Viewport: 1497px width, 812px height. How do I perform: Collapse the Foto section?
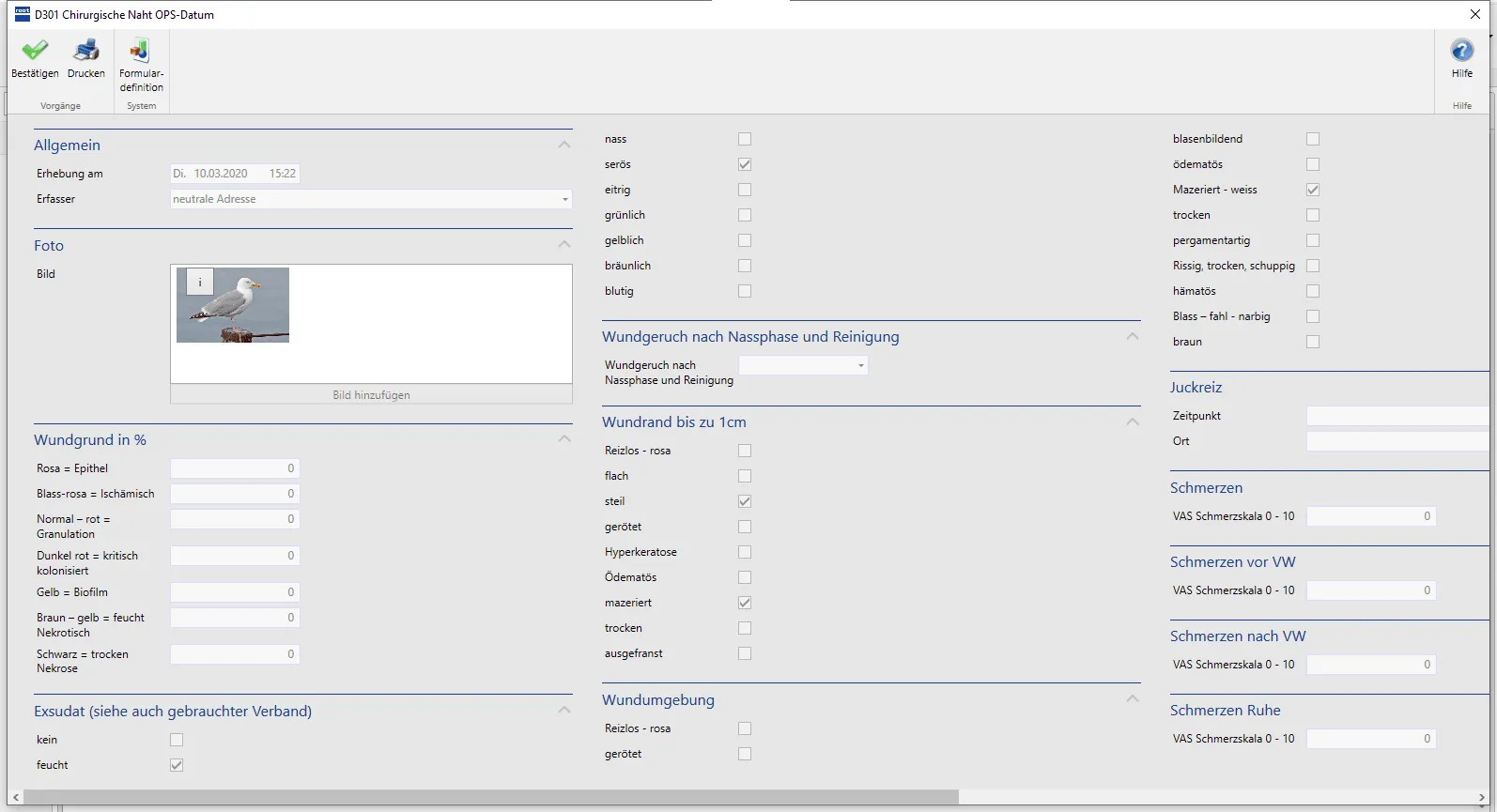[564, 244]
